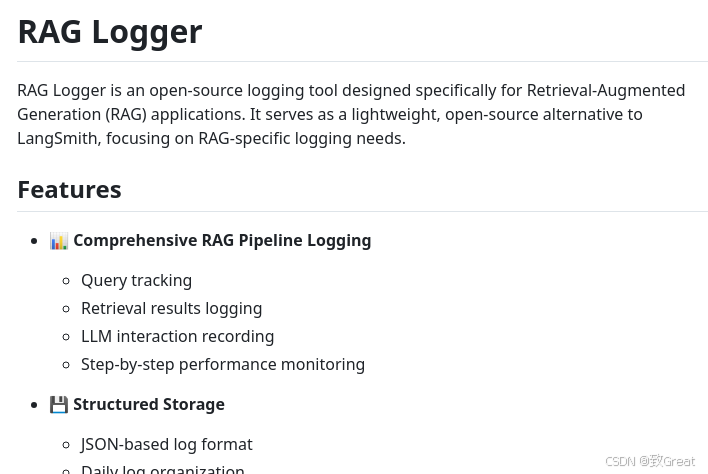Click the JSON-based log format item

click(167, 444)
